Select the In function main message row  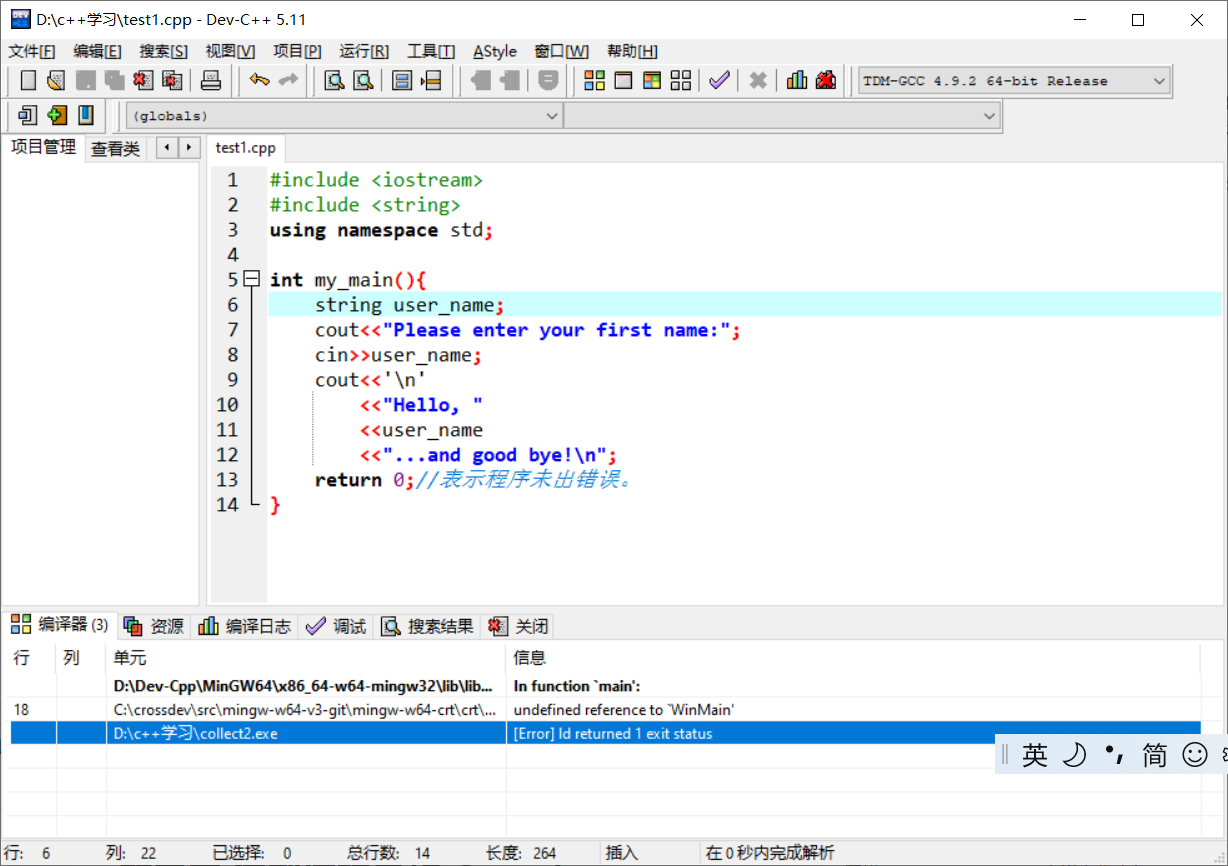(605, 686)
